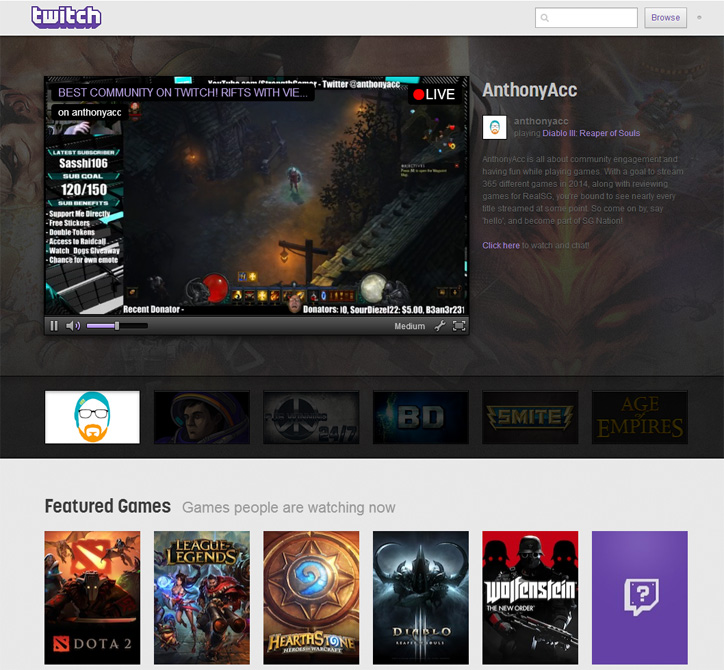
Task: Open anthonyacc avatar next to channel name
Action: 495,127
